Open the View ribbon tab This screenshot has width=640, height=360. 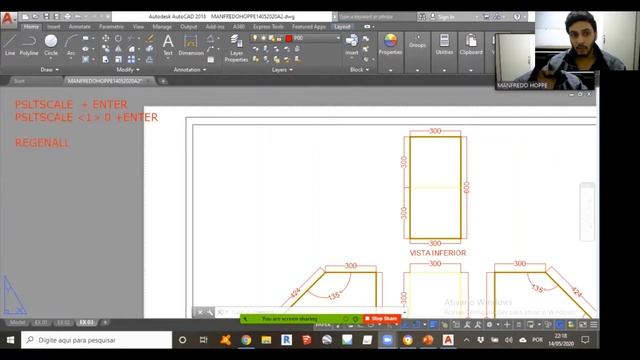[x=138, y=27]
